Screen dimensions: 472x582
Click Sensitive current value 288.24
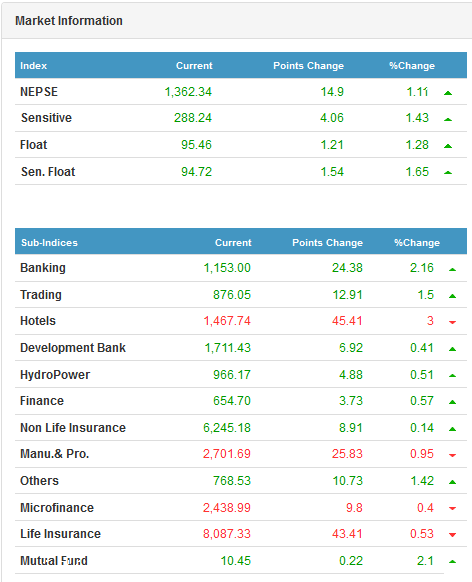pos(193,118)
